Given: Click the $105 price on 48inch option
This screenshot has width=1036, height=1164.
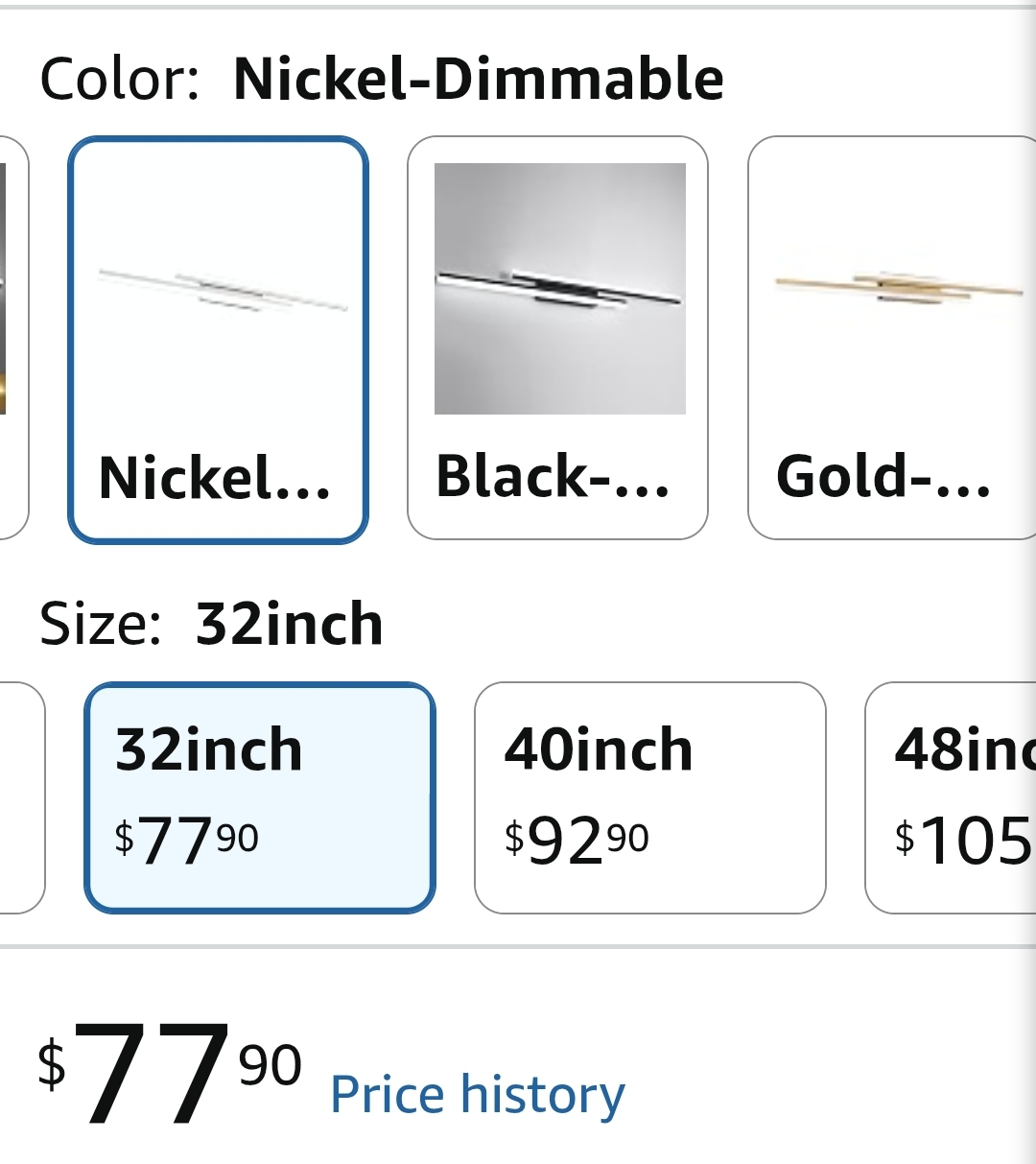Looking at the screenshot, I should pos(964,841).
